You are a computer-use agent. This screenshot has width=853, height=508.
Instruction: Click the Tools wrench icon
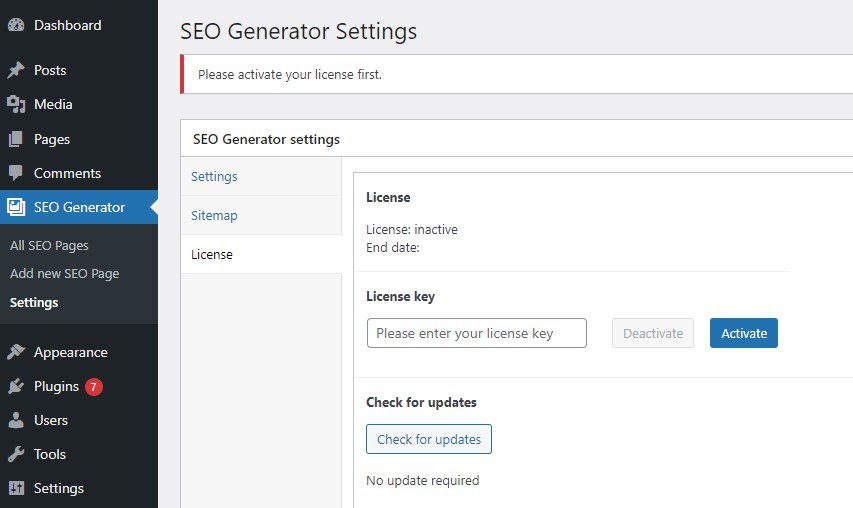(x=16, y=454)
